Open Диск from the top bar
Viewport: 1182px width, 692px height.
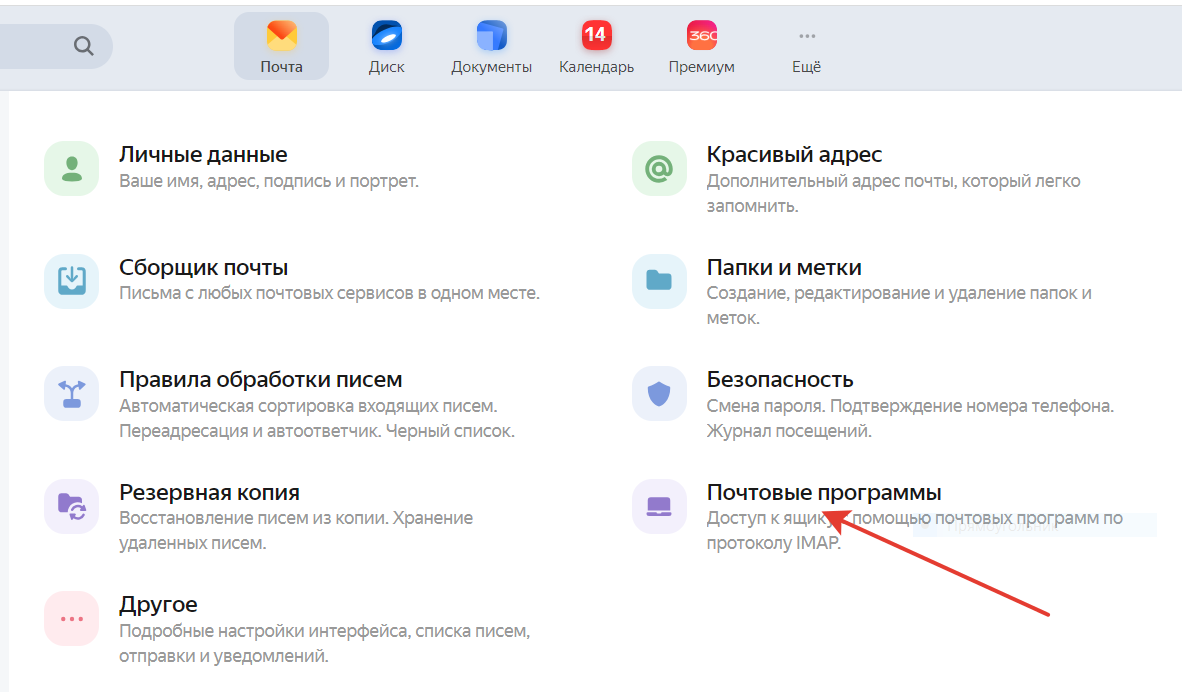point(386,47)
